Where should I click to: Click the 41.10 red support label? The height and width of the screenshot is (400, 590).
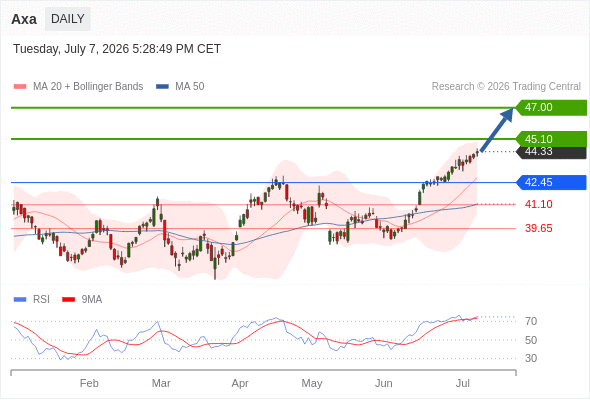(538, 204)
